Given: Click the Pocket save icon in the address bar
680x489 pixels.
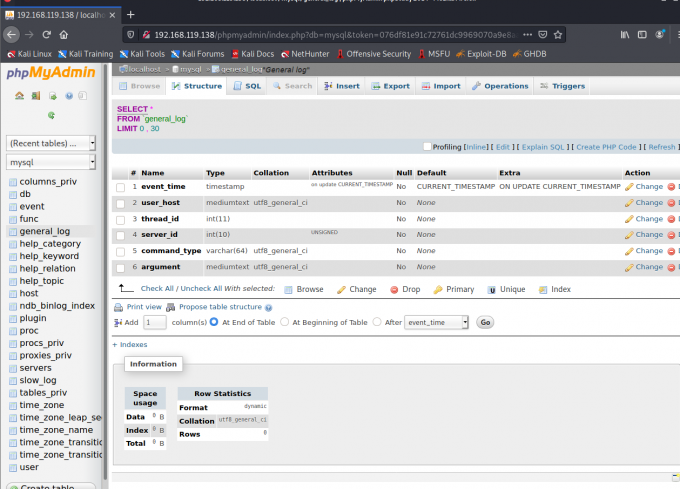Looking at the screenshot, I should (542, 35).
